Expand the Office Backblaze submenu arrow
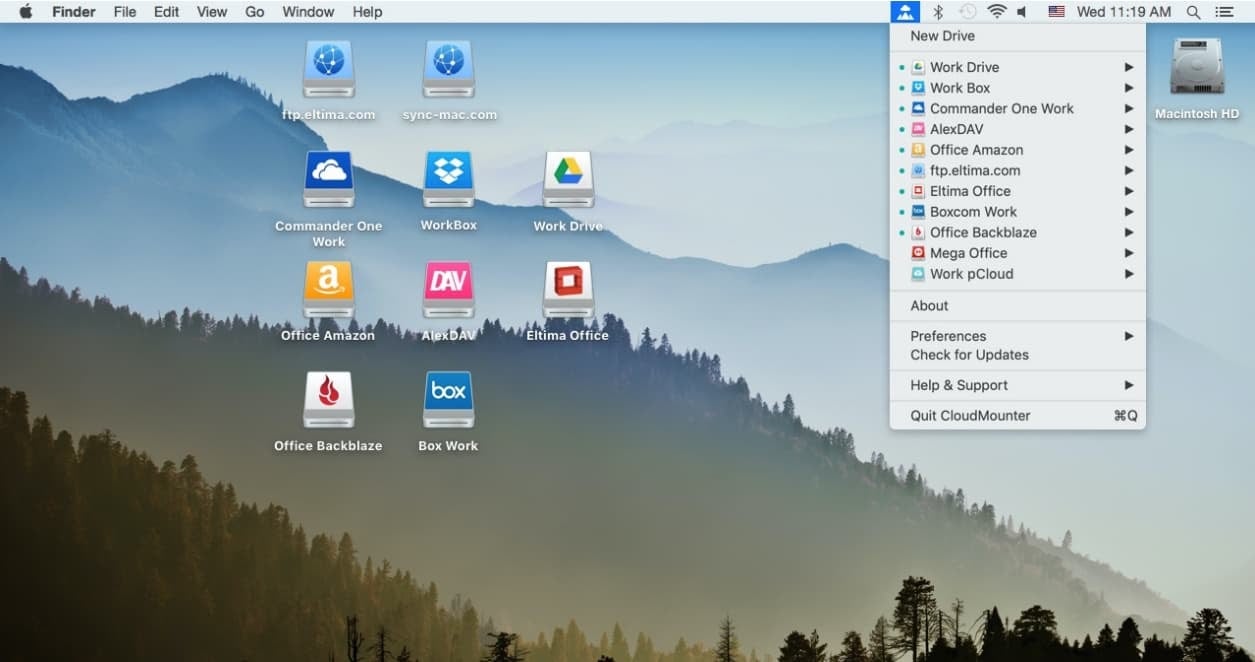The height and width of the screenshot is (662, 1255). [1129, 232]
